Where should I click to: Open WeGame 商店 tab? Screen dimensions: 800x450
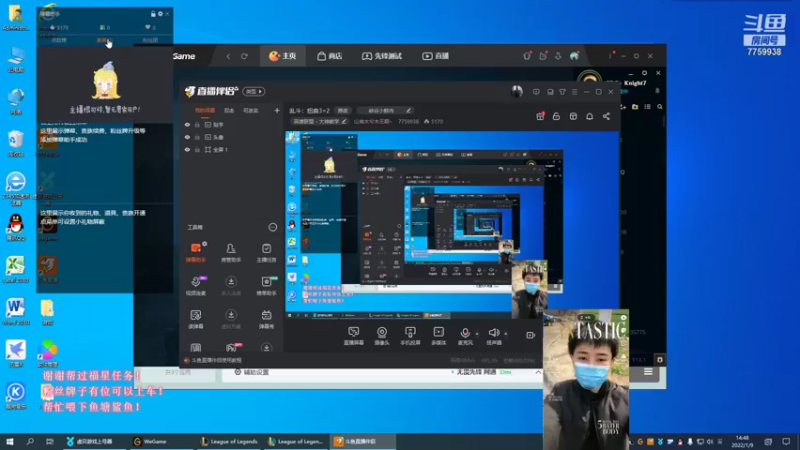click(x=330, y=56)
